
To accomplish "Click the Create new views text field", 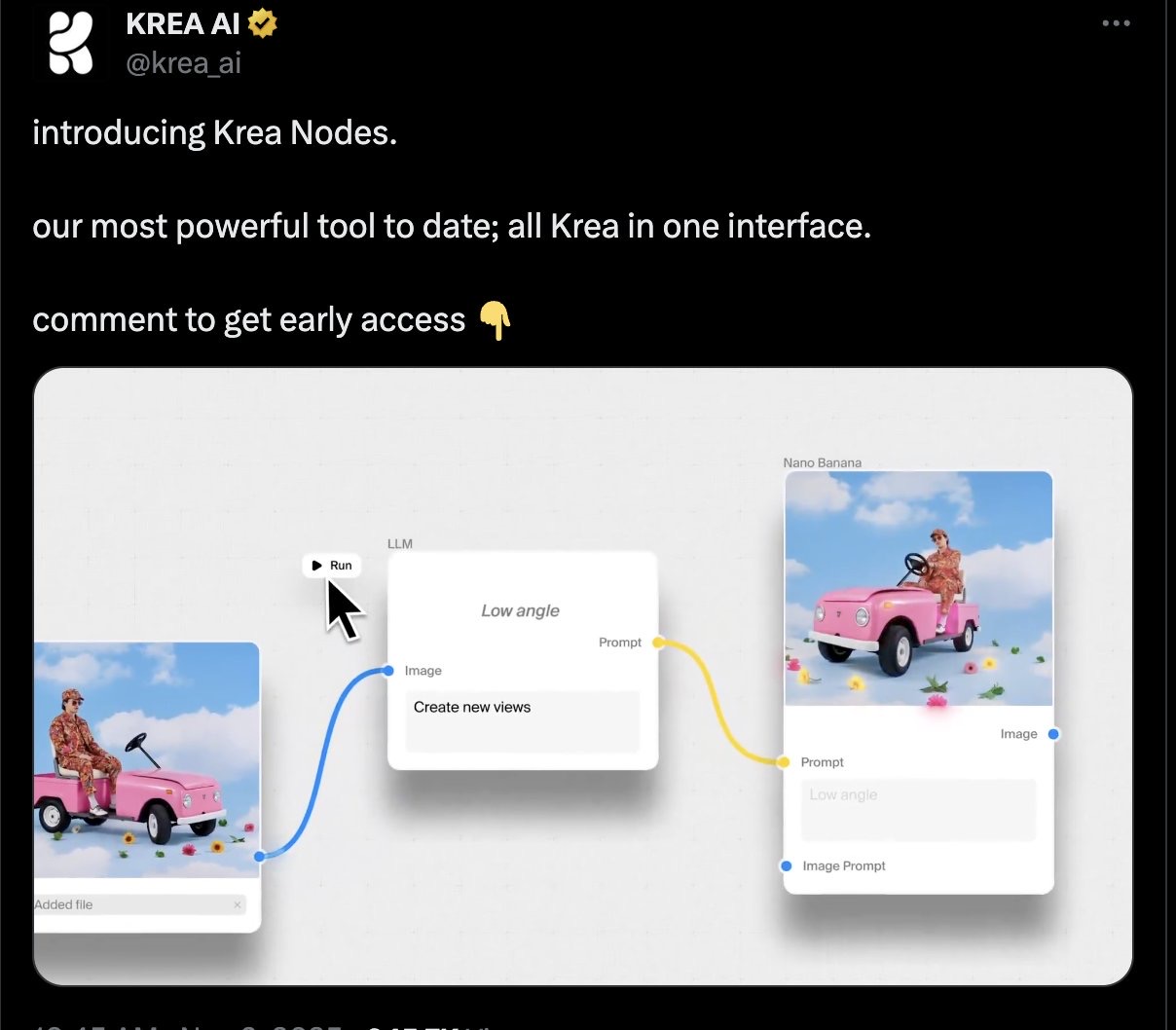I will (523, 721).
